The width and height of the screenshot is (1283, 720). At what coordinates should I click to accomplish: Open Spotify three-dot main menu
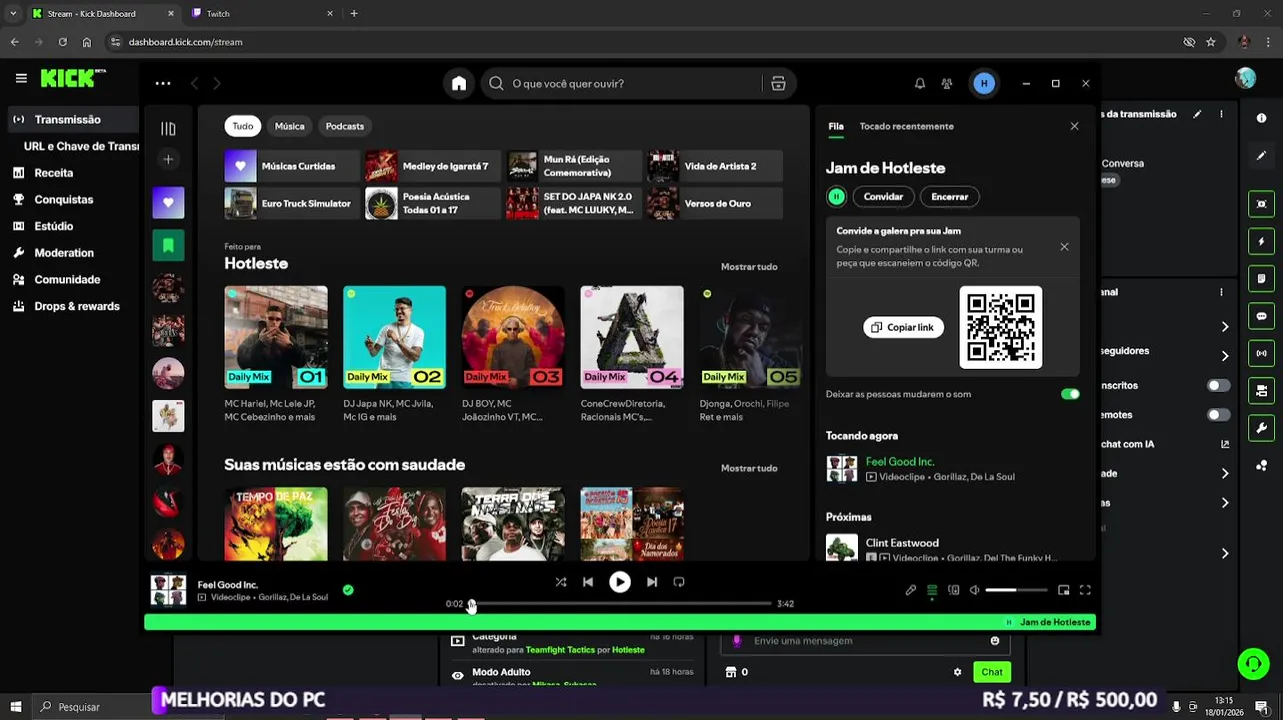163,84
